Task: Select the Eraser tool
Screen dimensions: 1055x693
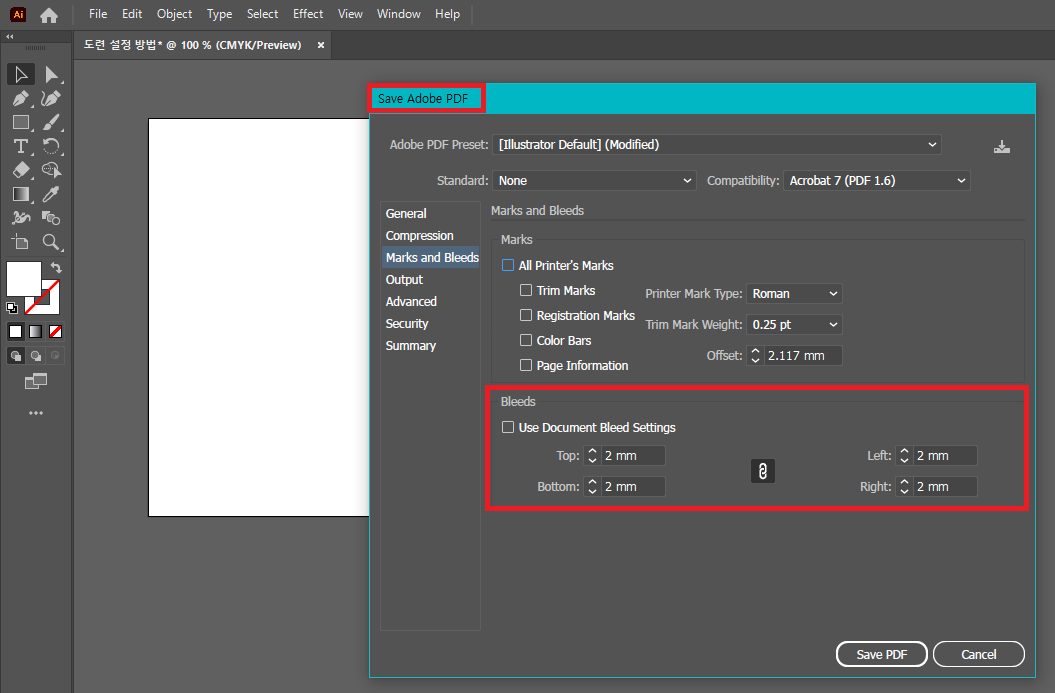Action: point(21,170)
